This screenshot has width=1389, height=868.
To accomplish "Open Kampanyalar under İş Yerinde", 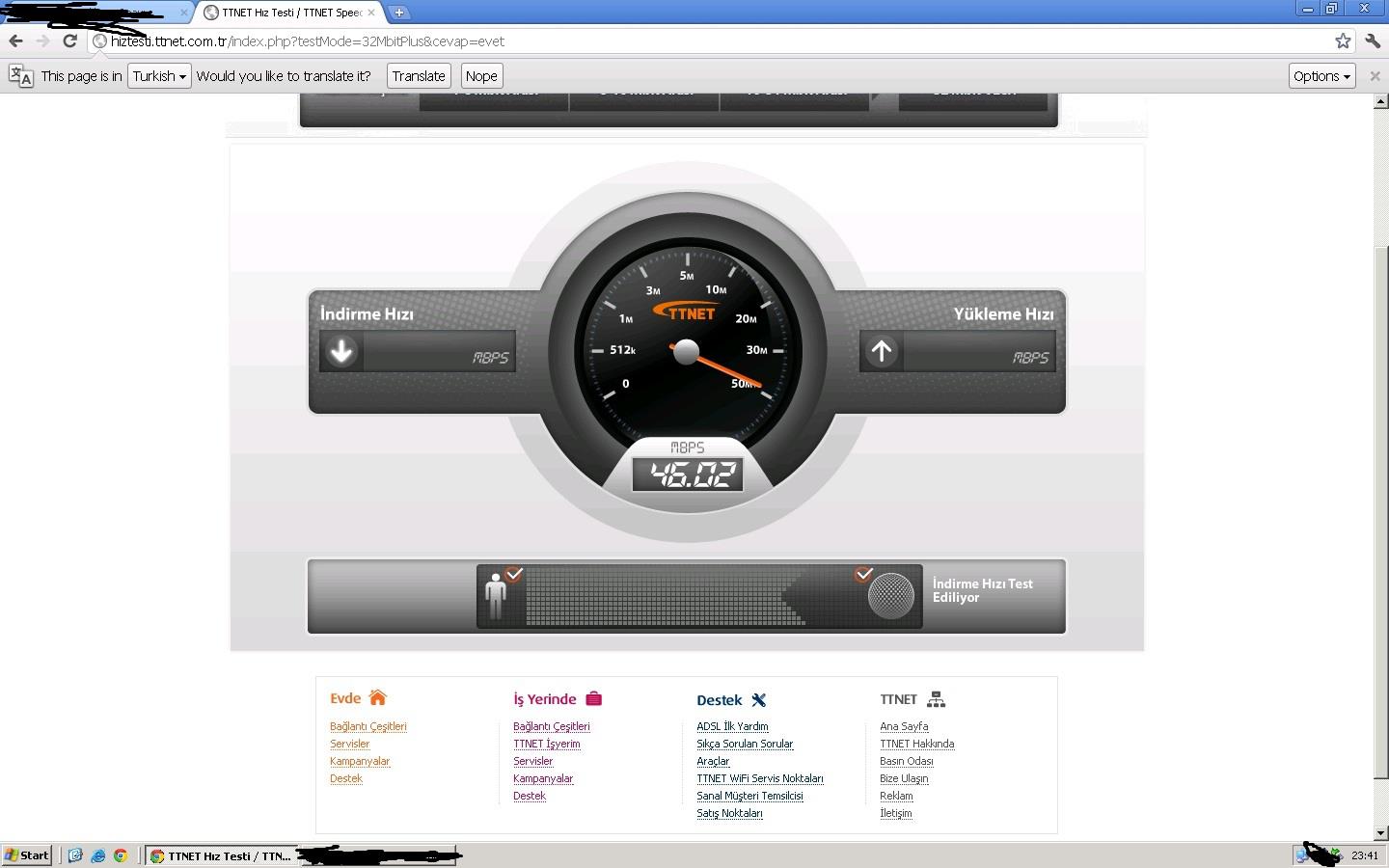I will (x=543, y=778).
